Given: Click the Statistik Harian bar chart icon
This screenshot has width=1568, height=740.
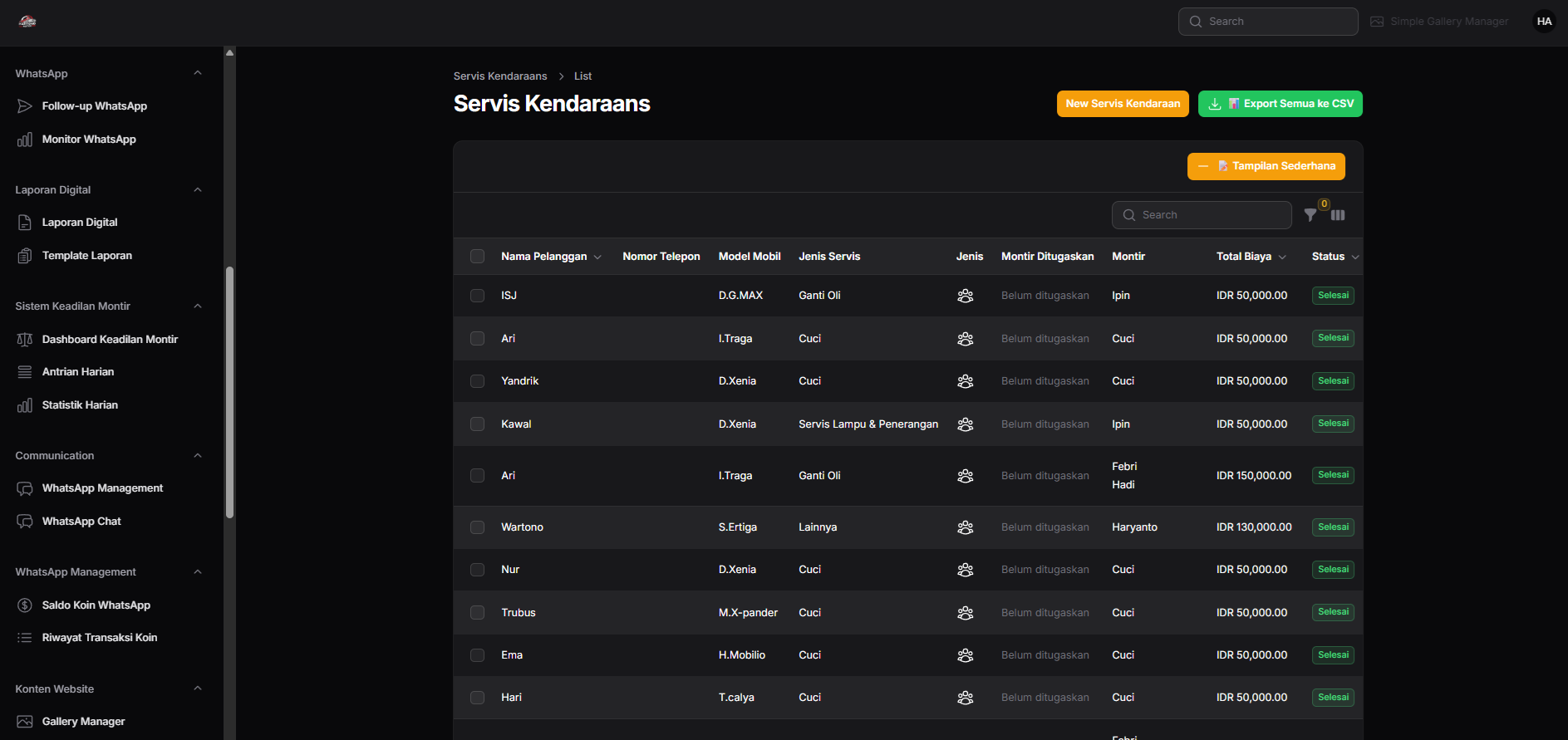Looking at the screenshot, I should coord(25,405).
